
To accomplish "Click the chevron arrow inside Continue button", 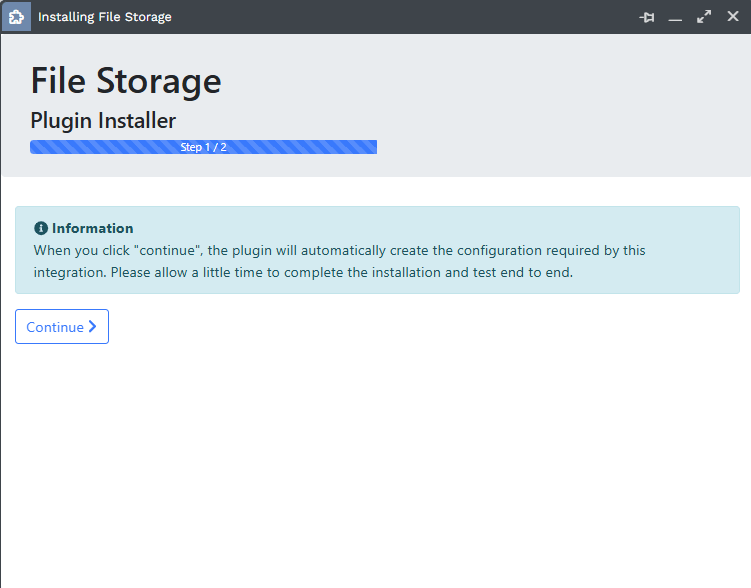I will click(x=93, y=327).
